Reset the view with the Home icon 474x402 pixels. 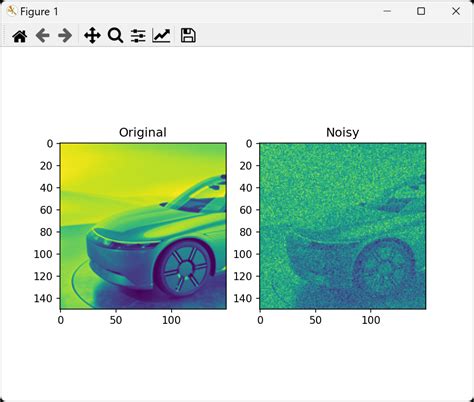tap(20, 36)
